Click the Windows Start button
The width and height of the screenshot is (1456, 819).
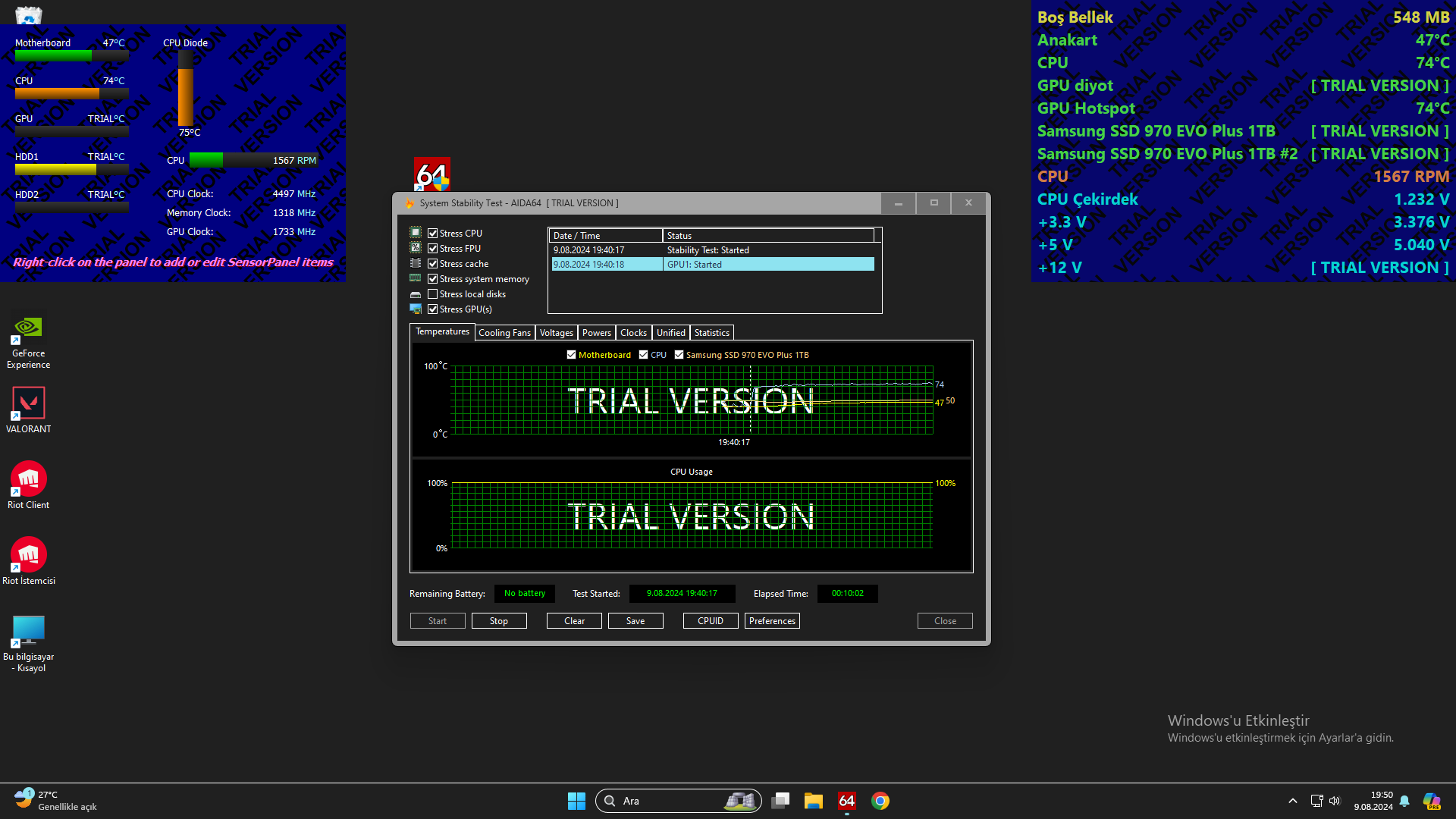tap(576, 801)
